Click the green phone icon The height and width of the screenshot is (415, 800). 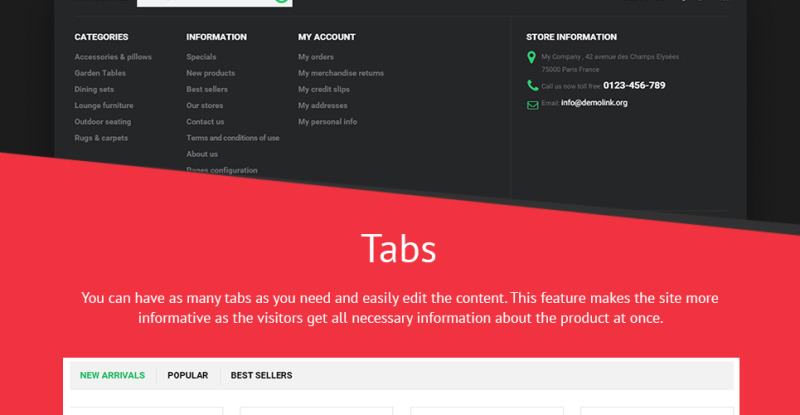[532, 86]
